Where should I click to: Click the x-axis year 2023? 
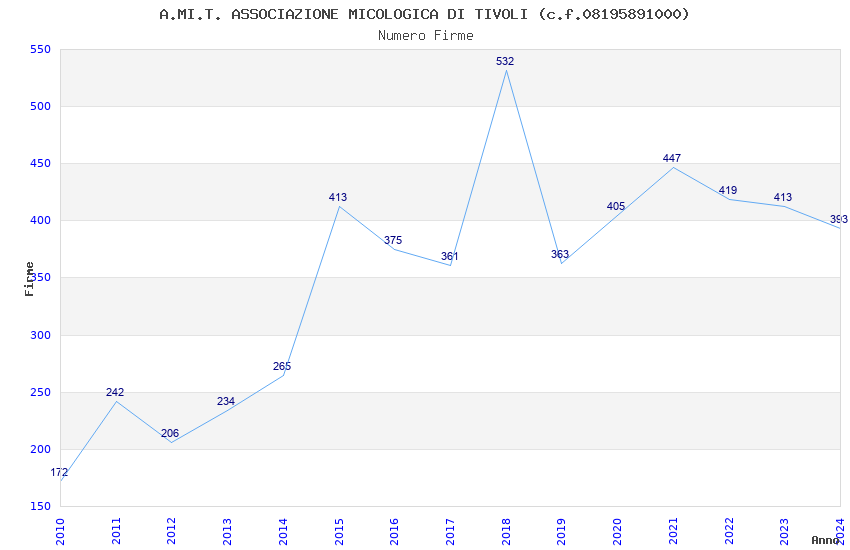pyautogui.click(x=784, y=532)
